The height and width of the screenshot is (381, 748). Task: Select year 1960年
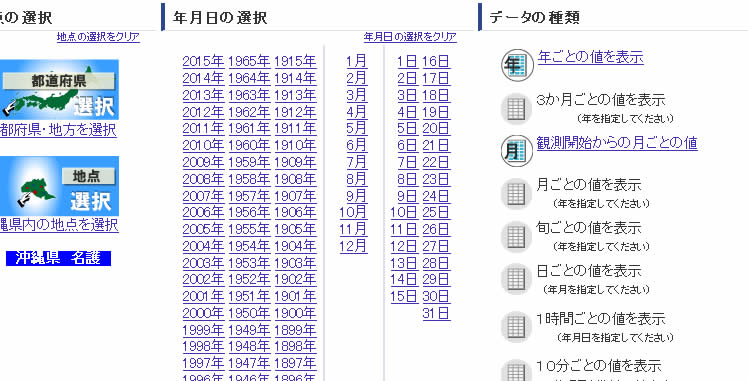coord(249,145)
